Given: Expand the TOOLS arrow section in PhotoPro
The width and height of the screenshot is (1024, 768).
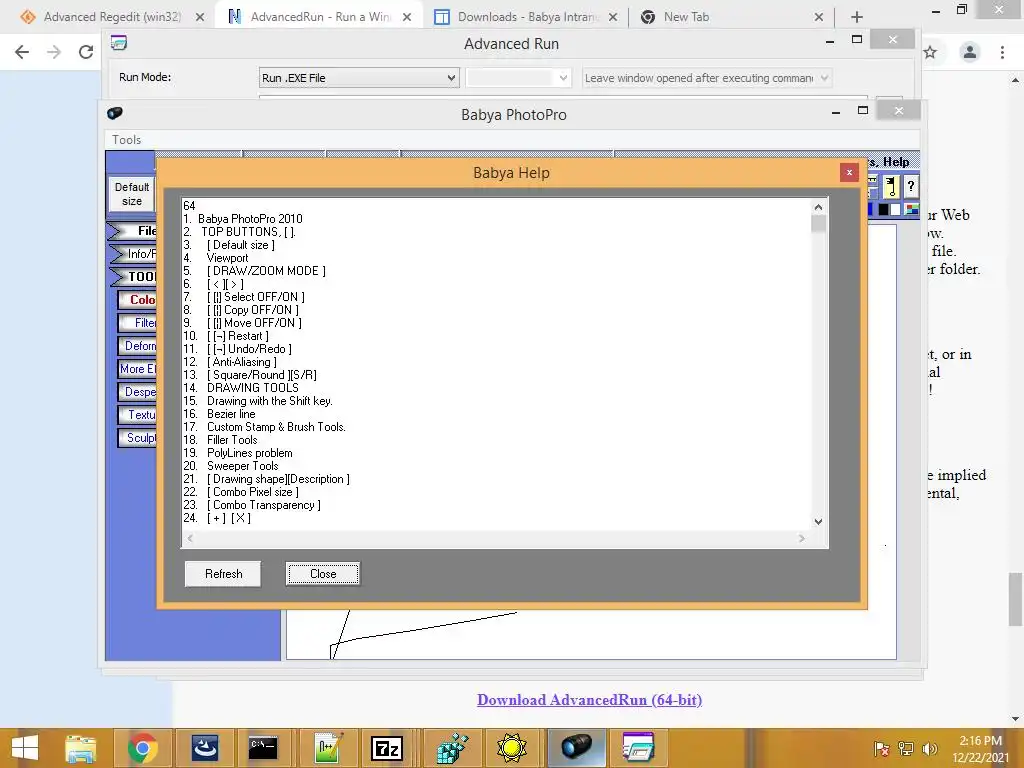Looking at the screenshot, I should pyautogui.click(x=133, y=276).
